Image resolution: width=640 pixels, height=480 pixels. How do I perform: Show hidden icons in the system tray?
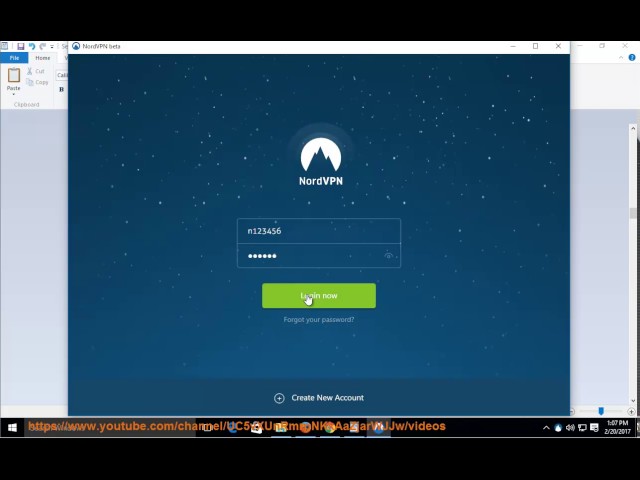(546, 428)
